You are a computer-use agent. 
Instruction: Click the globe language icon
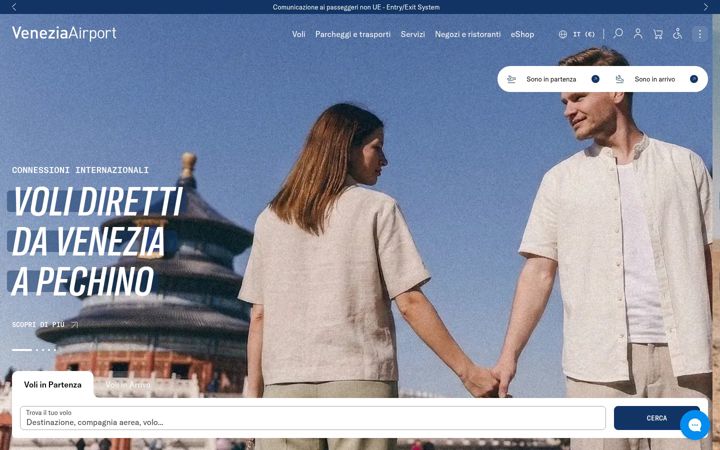(x=562, y=34)
